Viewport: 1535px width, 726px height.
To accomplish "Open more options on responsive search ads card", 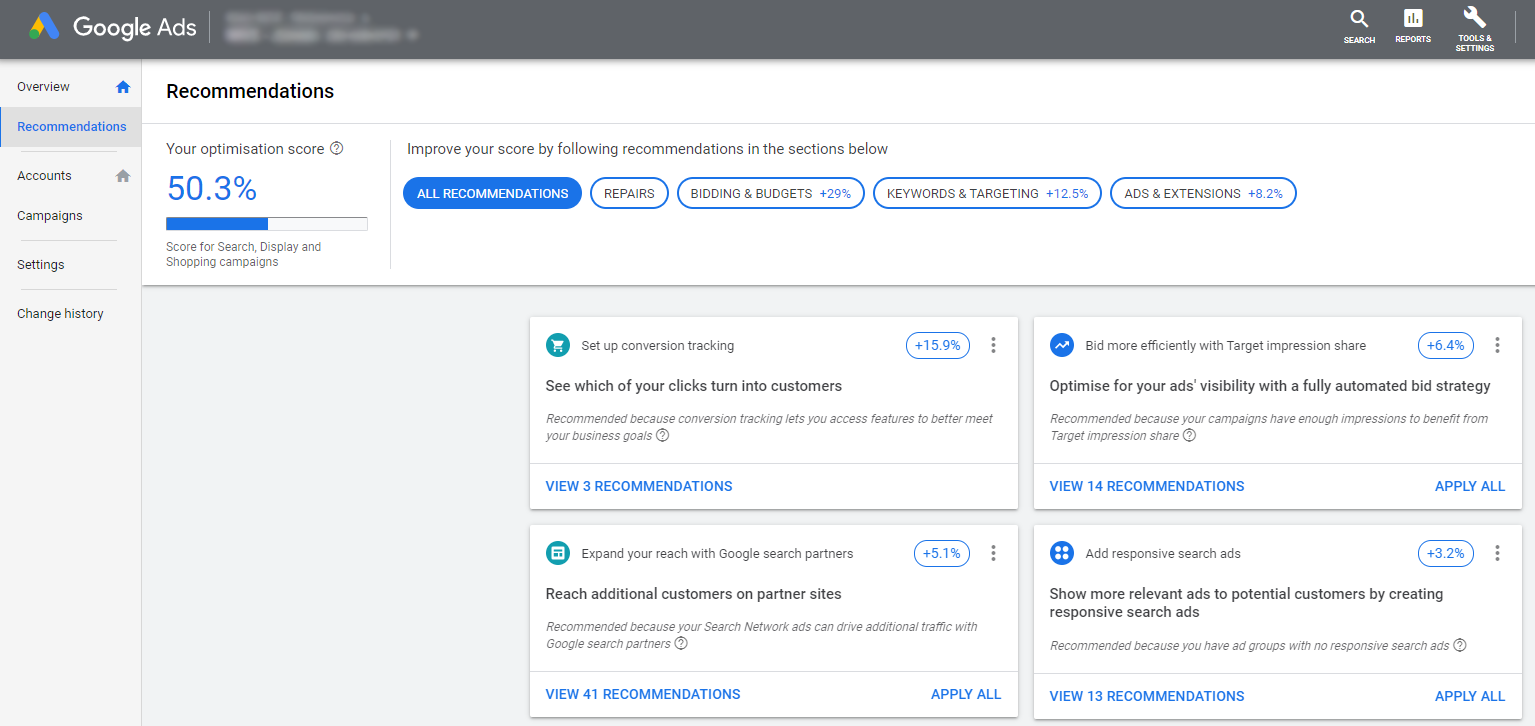I will (1497, 553).
